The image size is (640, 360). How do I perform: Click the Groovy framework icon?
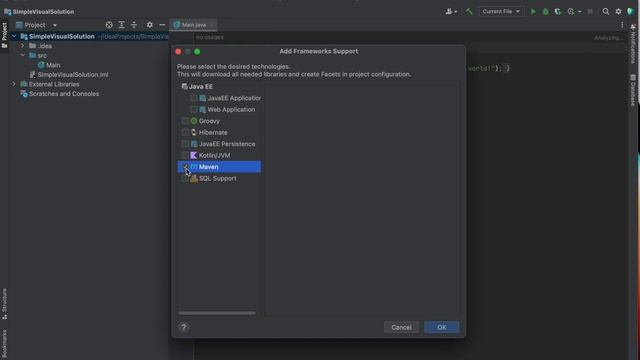point(194,121)
